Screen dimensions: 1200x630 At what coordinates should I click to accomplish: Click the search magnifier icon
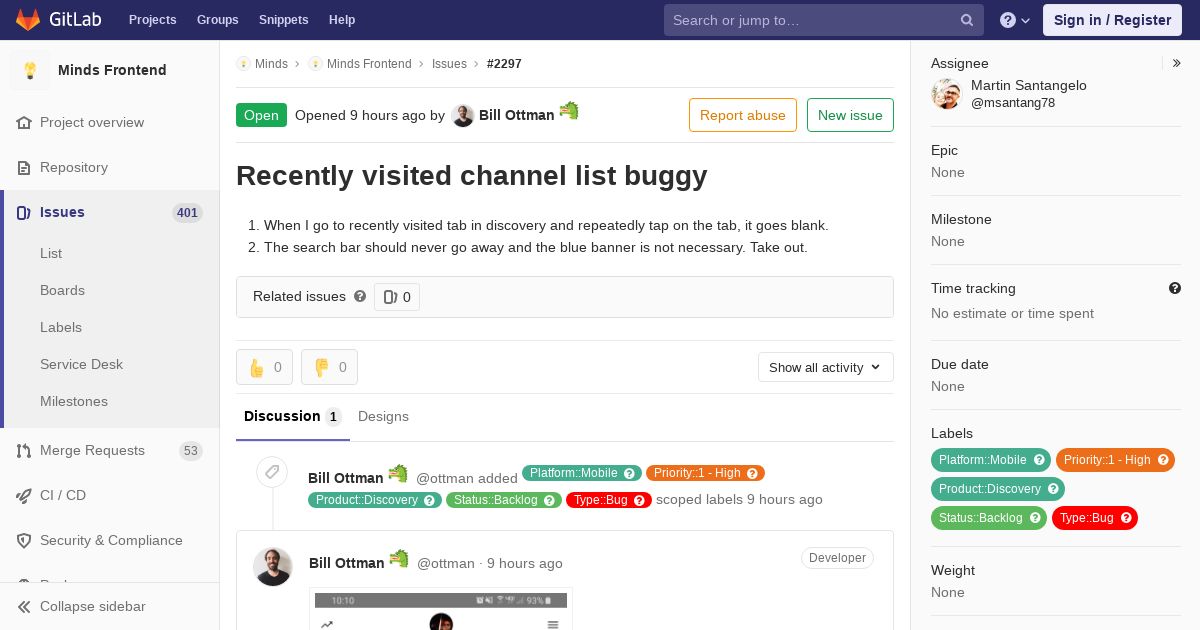point(967,20)
